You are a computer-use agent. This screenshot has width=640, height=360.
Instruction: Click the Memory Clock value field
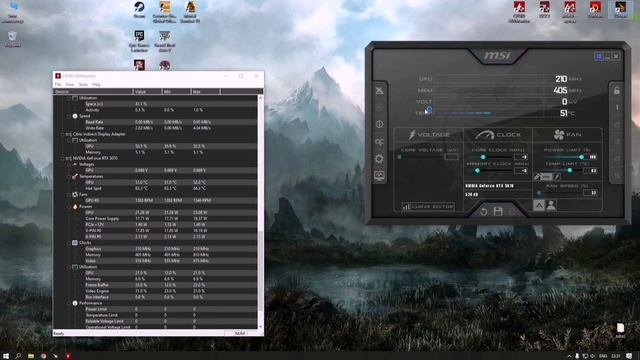pyautogui.click(x=521, y=170)
